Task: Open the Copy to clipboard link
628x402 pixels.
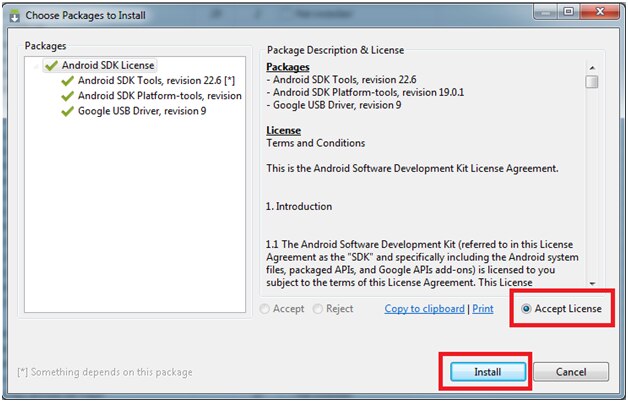Action: [425, 309]
